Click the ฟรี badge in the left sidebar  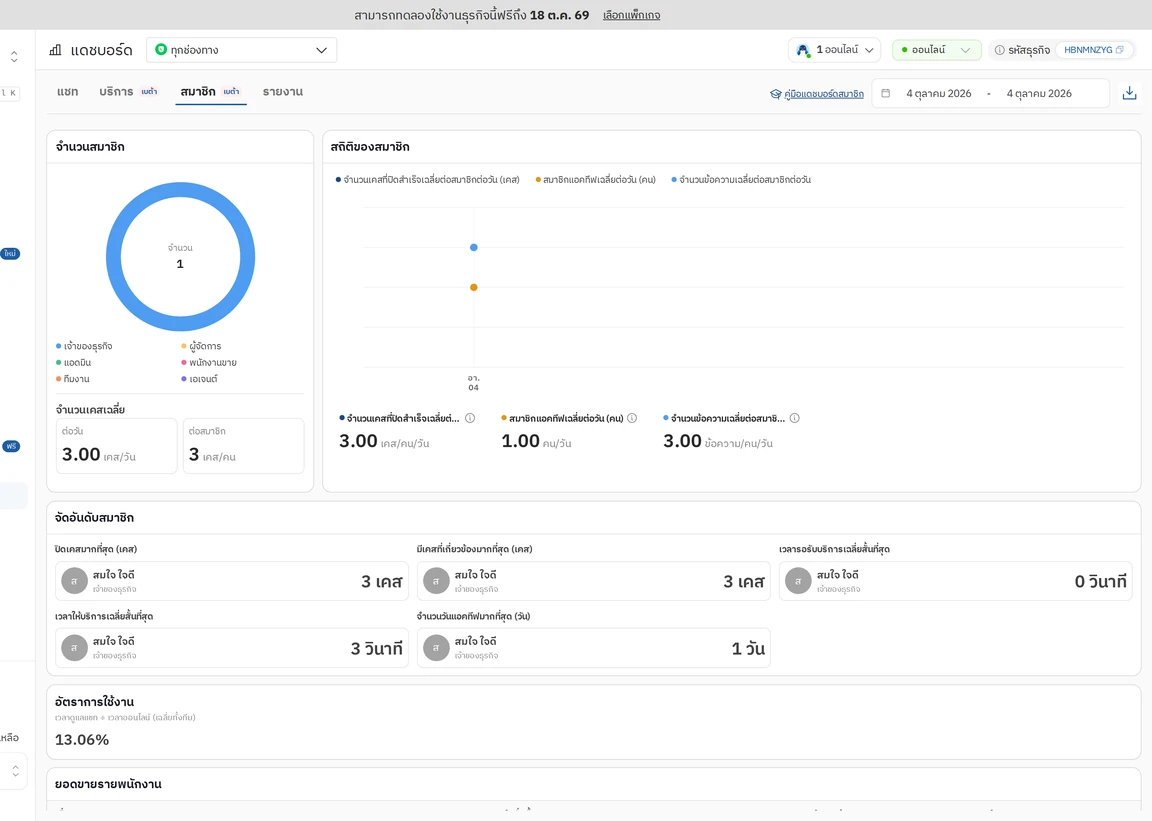(11, 446)
